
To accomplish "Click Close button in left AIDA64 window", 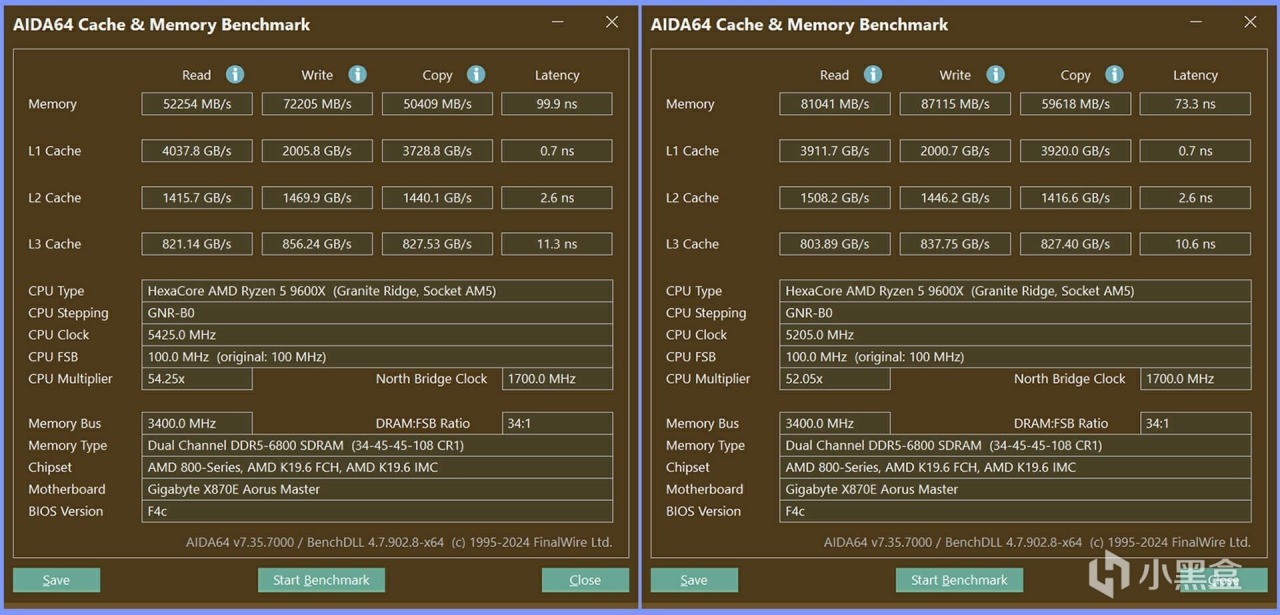I will click(585, 580).
